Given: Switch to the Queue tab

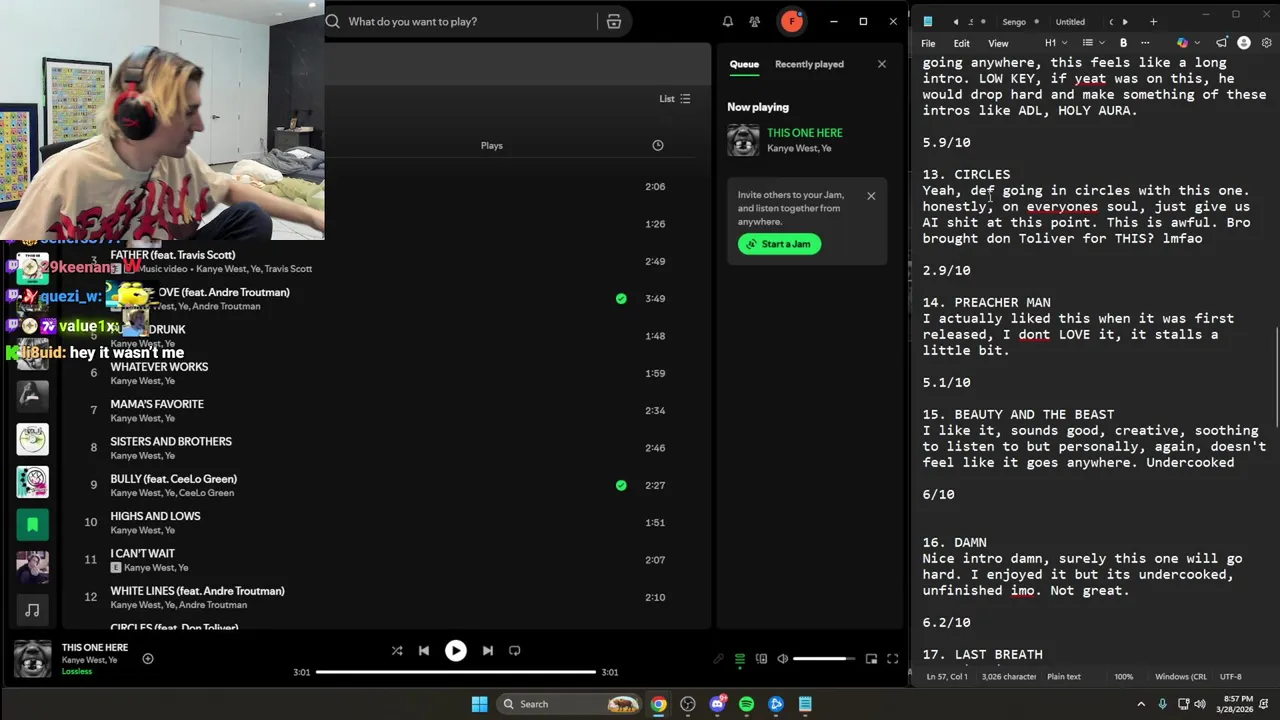Looking at the screenshot, I should click(x=744, y=64).
